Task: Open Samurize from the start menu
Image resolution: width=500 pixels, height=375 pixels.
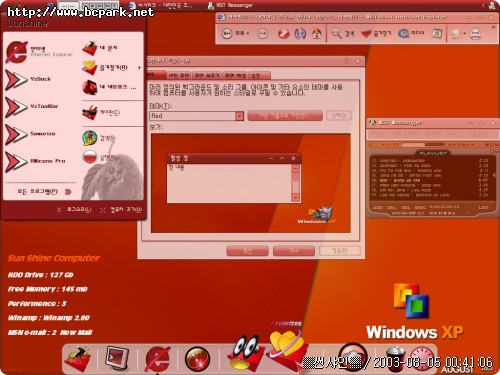Action: pos(30,134)
